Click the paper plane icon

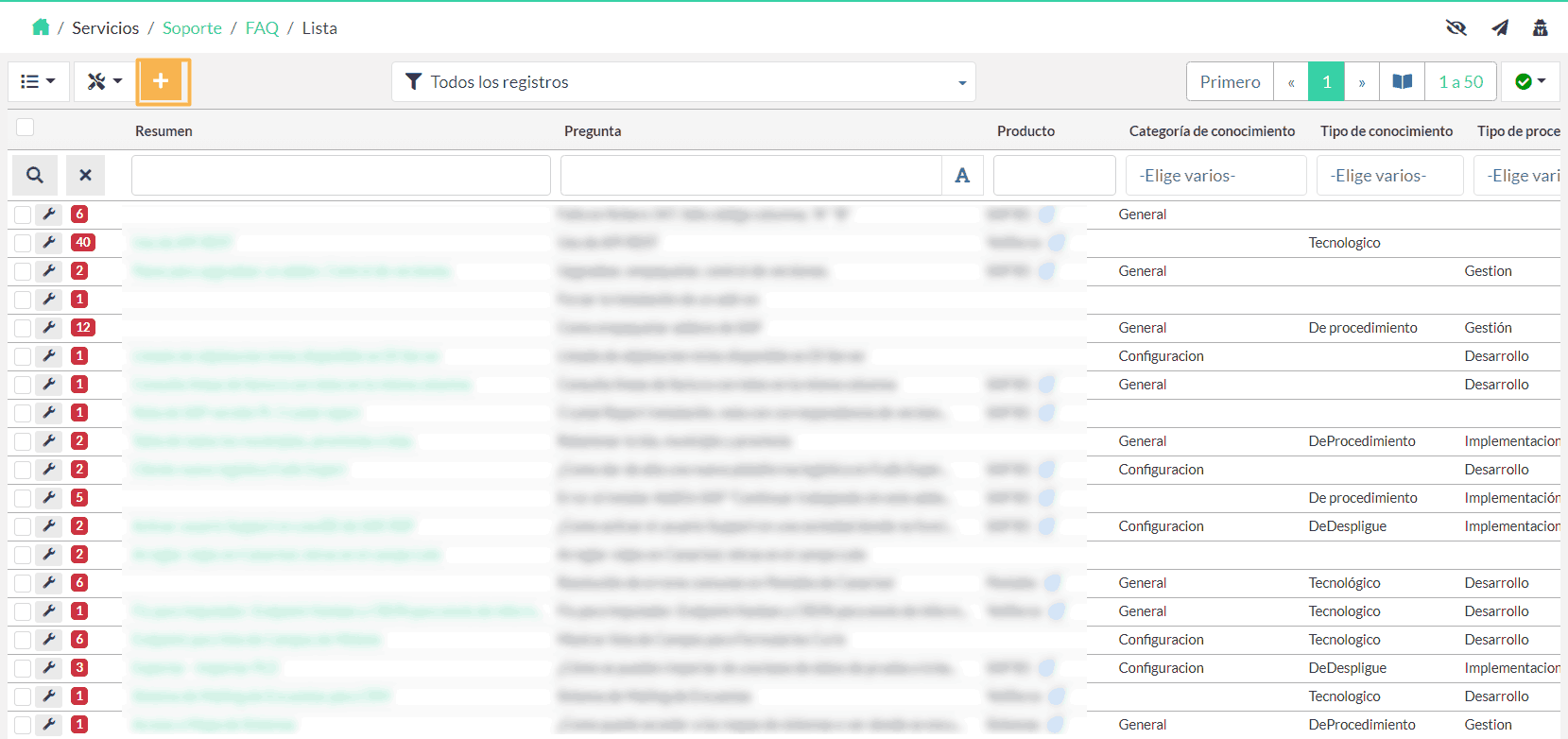1500,27
